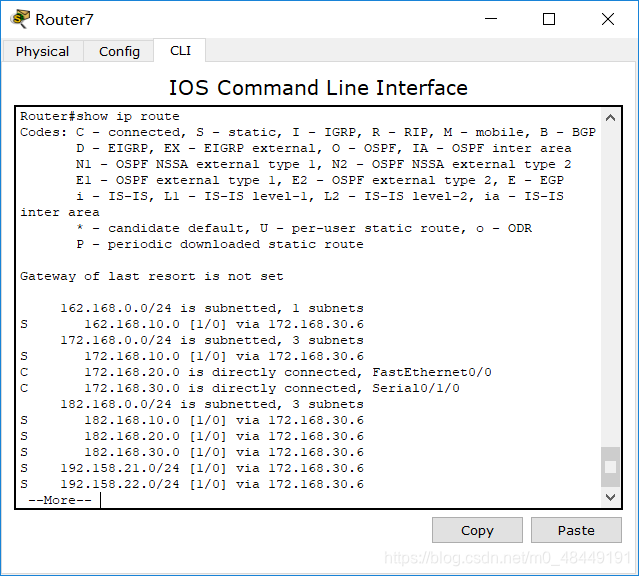
Task: Select the CLI tab
Action: coord(180,51)
